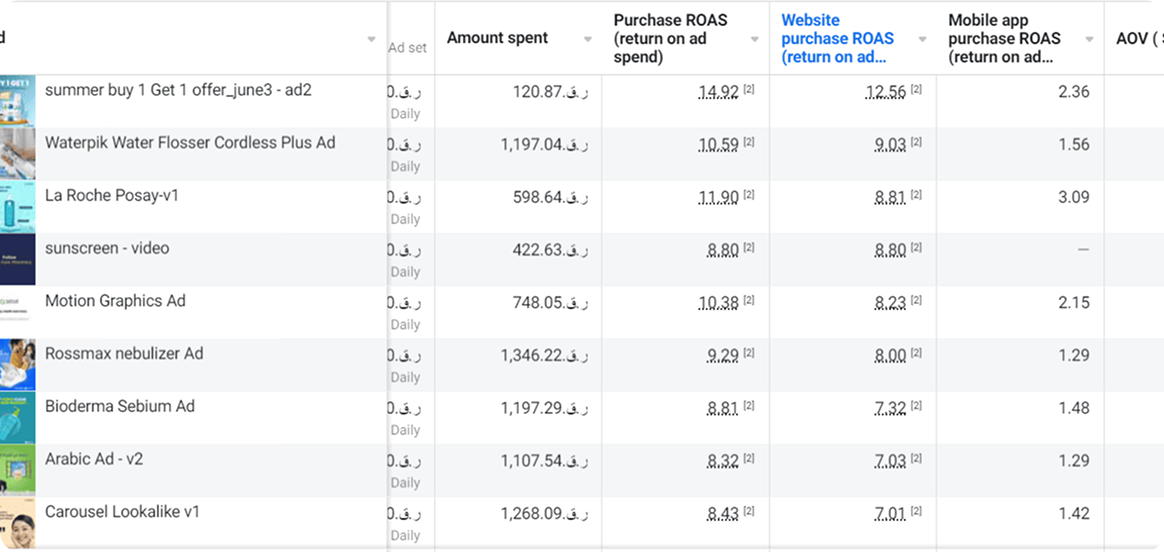Click the Bioderma Sebium ad thumbnail
Viewport: 1164px width, 552px height.
[x=17, y=418]
